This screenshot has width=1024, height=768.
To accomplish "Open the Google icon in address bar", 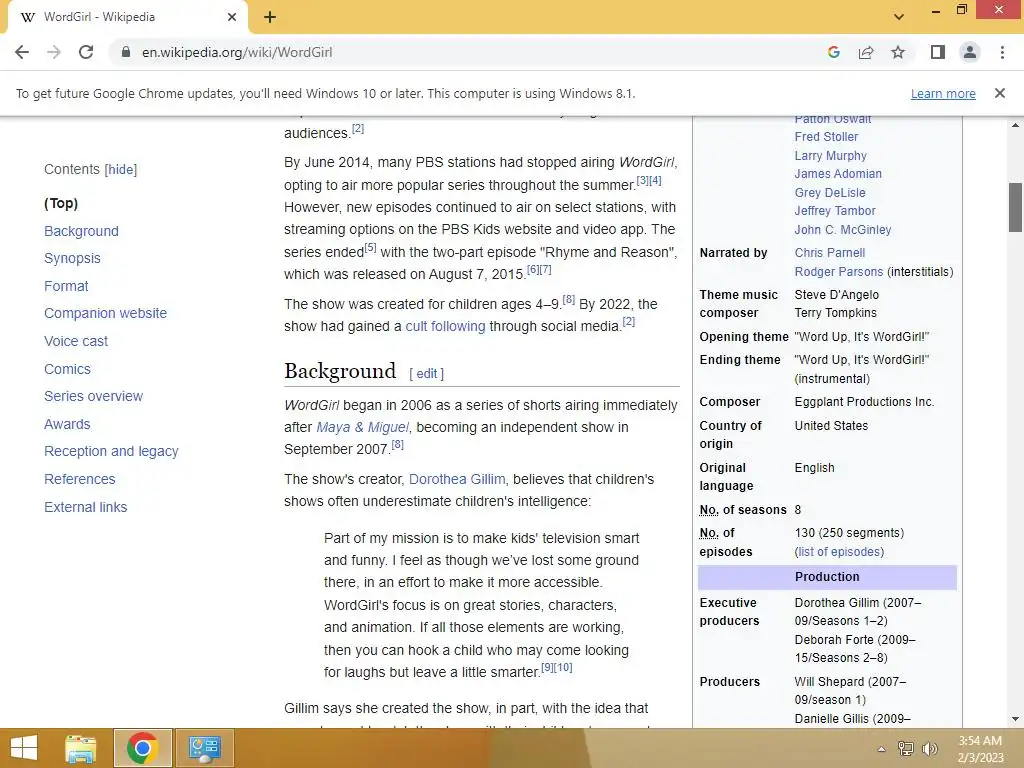I will [x=834, y=52].
